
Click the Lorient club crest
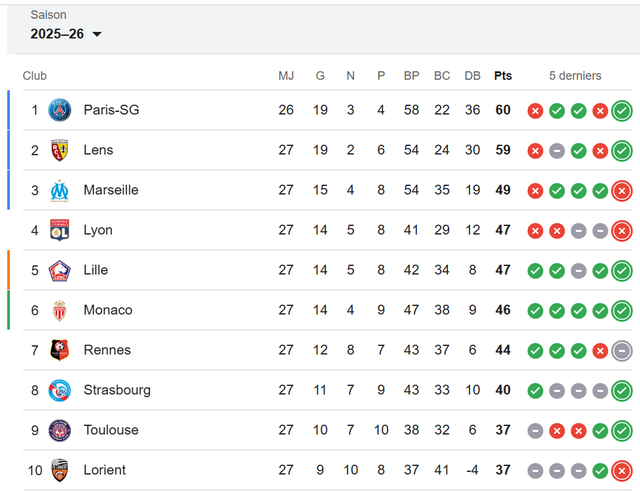(60, 470)
